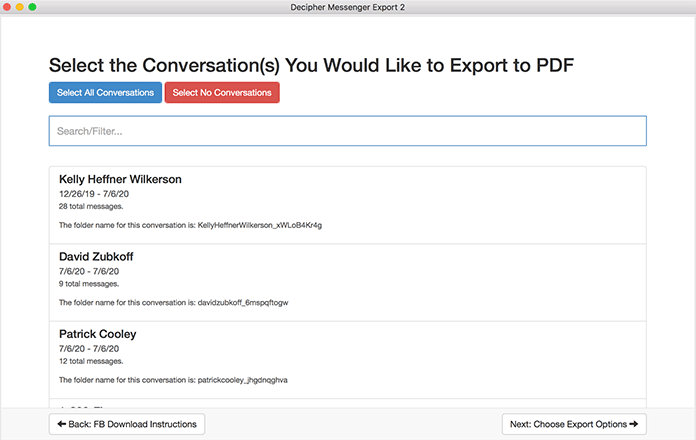Screen dimensions: 696x440
Task: Click the '9 total messages.' text
Action: (x=89, y=284)
